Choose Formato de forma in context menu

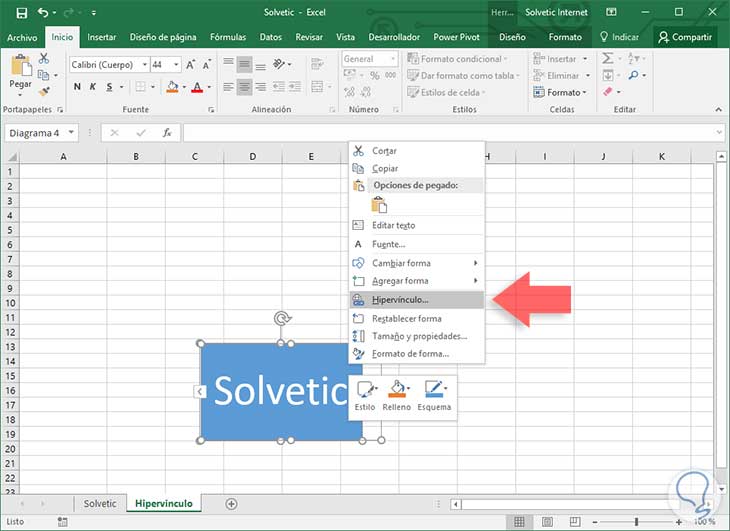point(417,354)
